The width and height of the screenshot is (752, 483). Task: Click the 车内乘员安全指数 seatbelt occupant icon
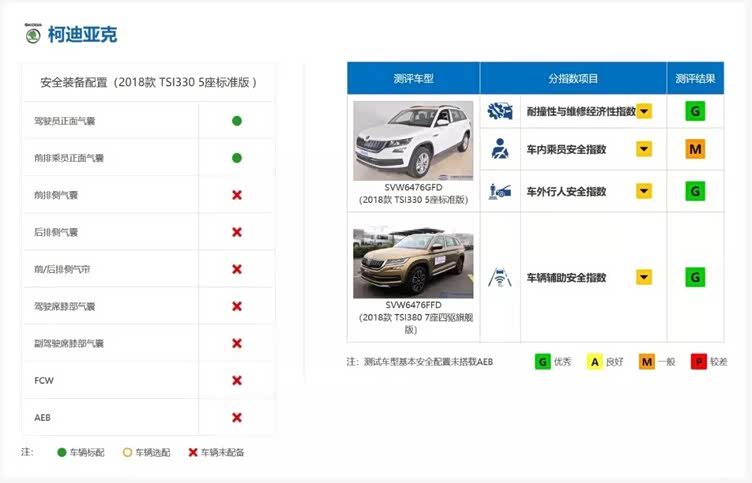pos(500,149)
